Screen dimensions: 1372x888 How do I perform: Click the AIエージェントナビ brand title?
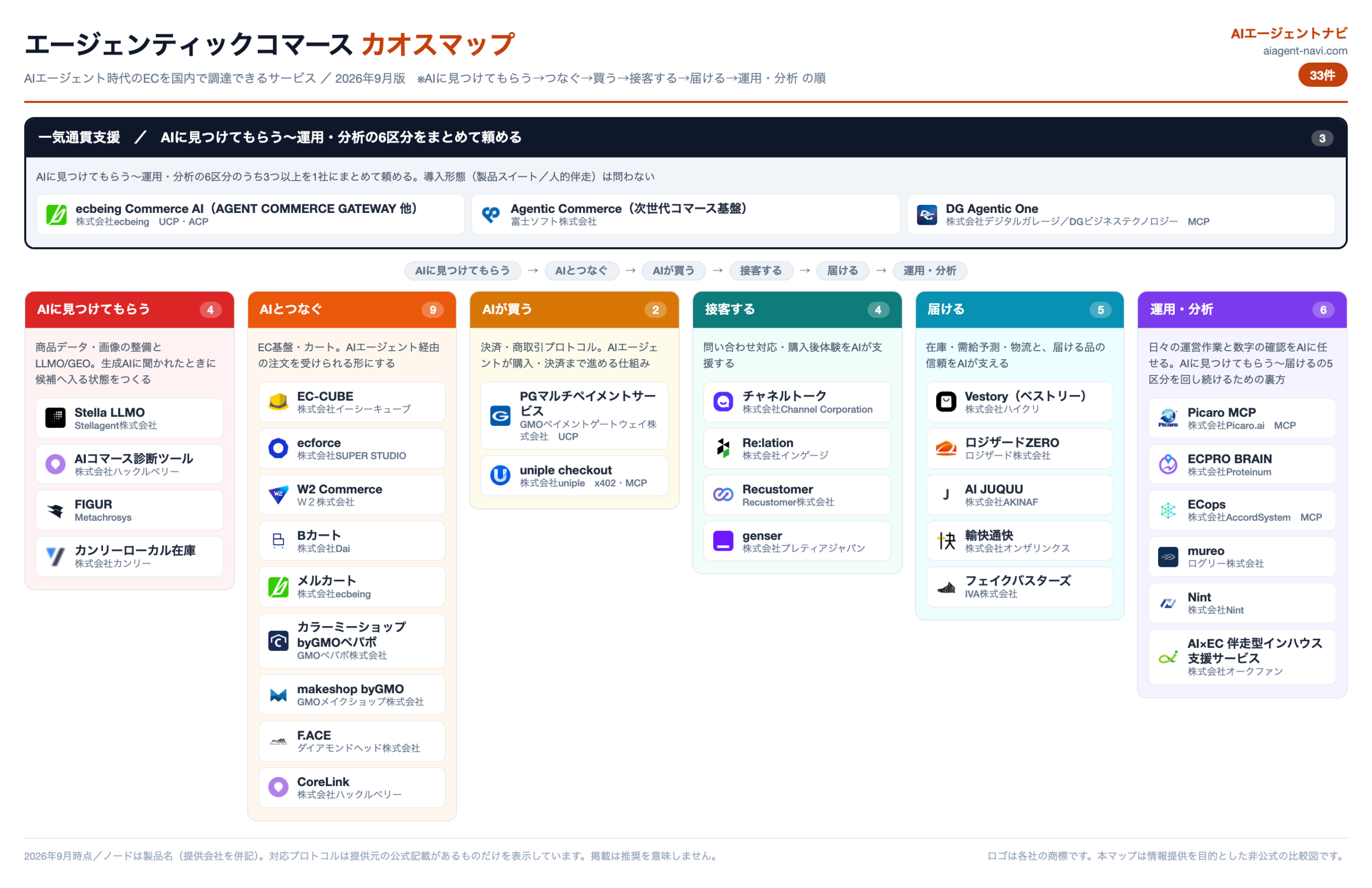click(1288, 33)
